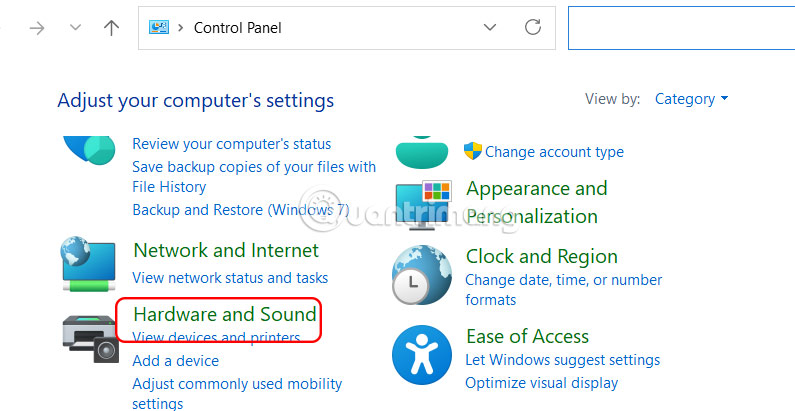Click the Forward navigation arrow
The height and width of the screenshot is (411, 795).
(x=38, y=28)
